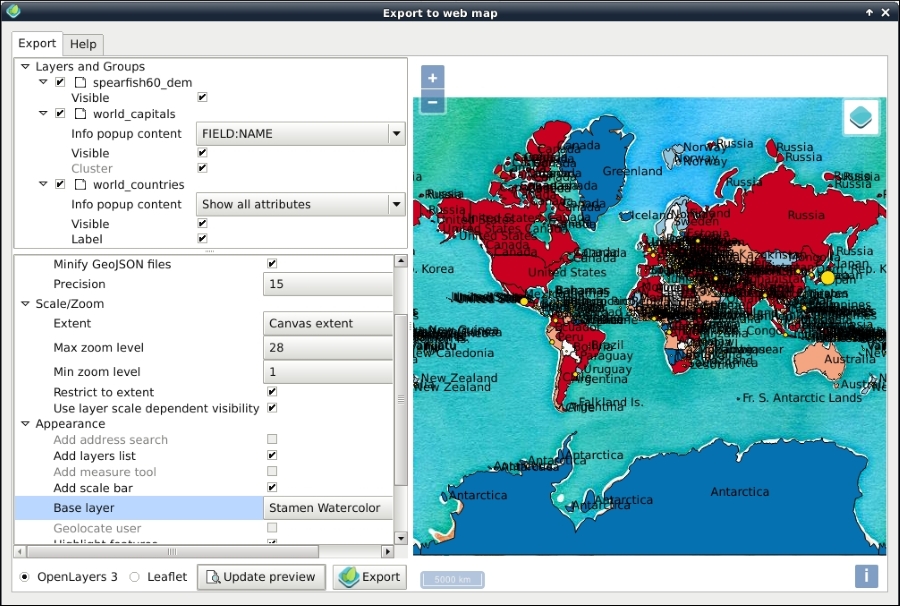This screenshot has width=900, height=606.
Task: Collapse the Appearance section
Action: pos(24,423)
